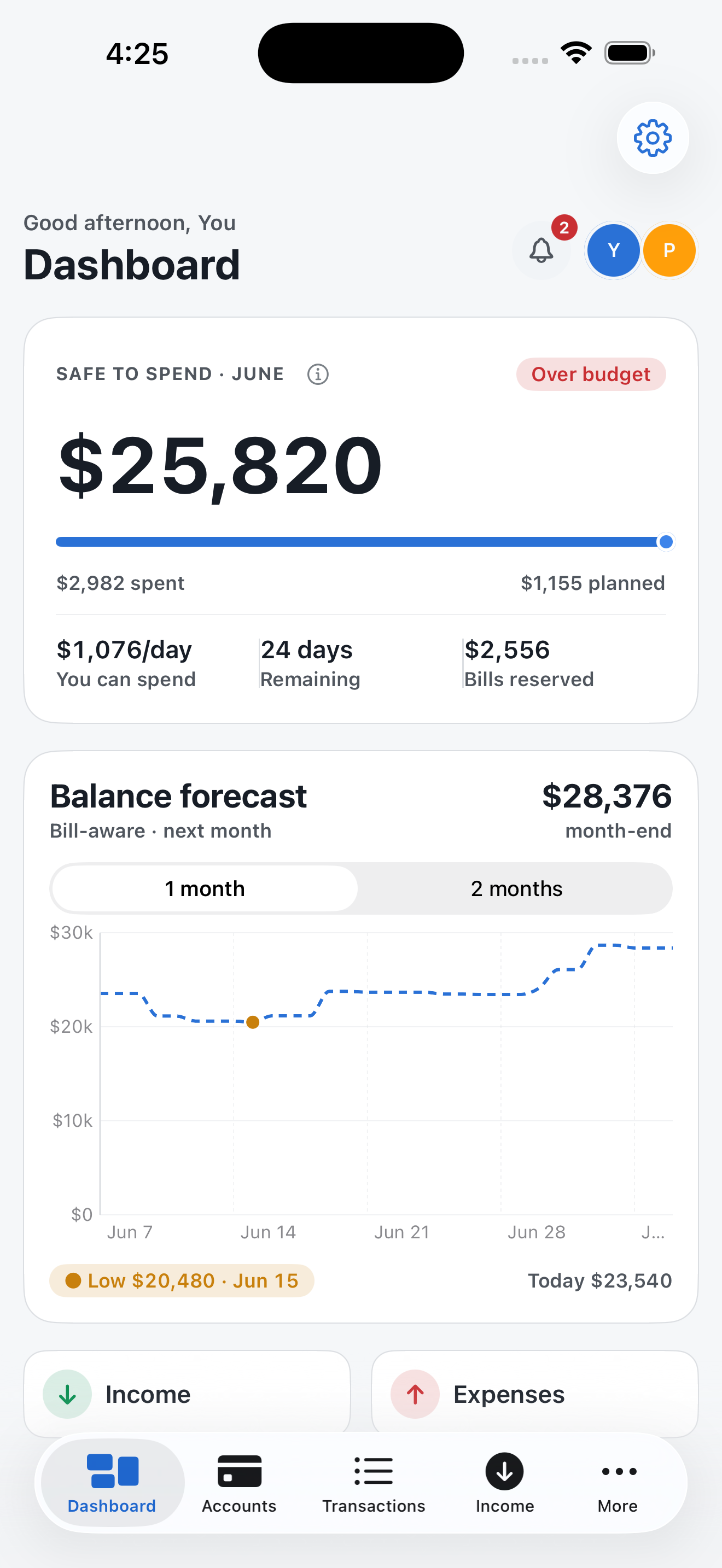Tap the orange P profile avatar
Image resolution: width=722 pixels, height=1568 pixels.
(669, 250)
